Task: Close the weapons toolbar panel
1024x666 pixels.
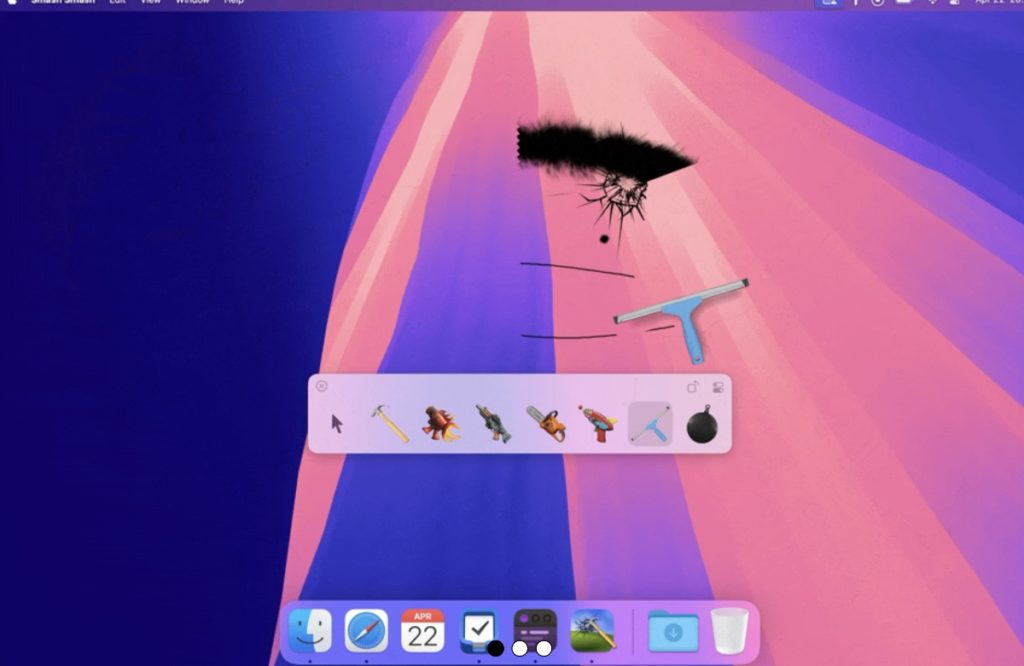Action: [x=321, y=386]
